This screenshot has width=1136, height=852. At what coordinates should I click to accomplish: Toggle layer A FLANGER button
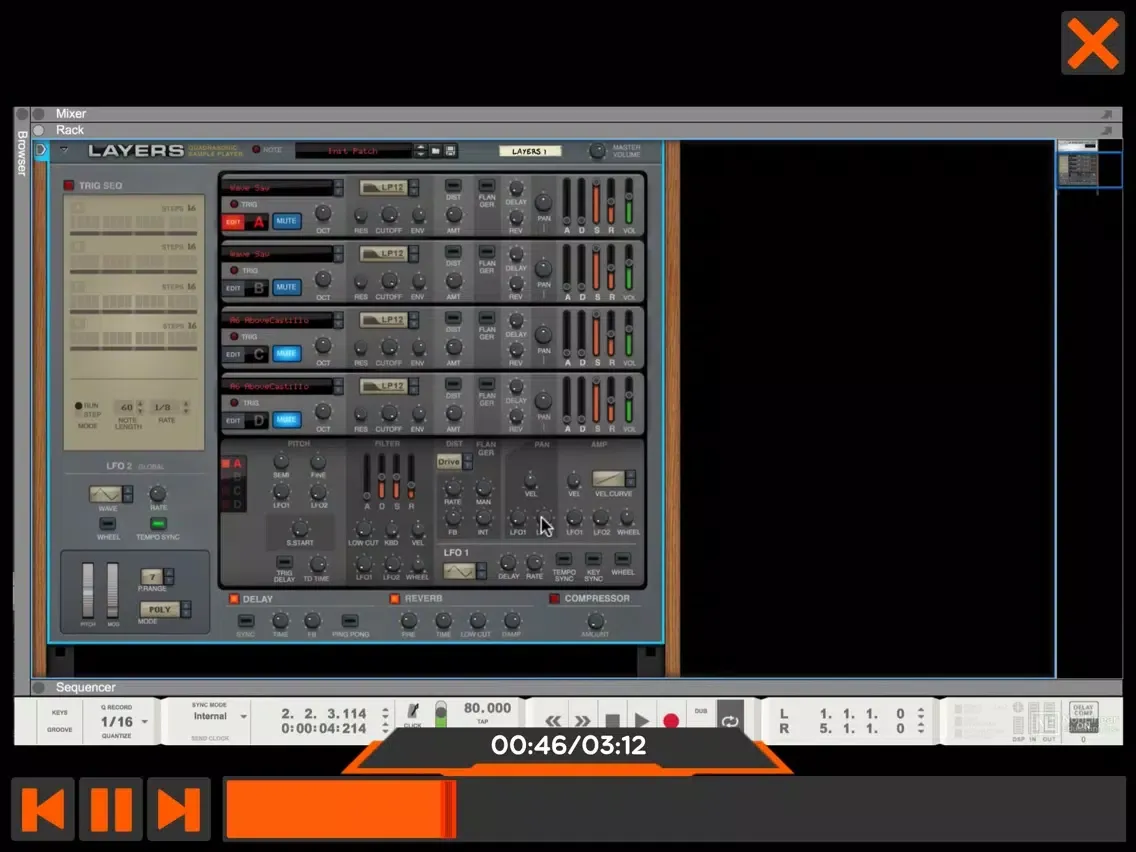coord(487,185)
